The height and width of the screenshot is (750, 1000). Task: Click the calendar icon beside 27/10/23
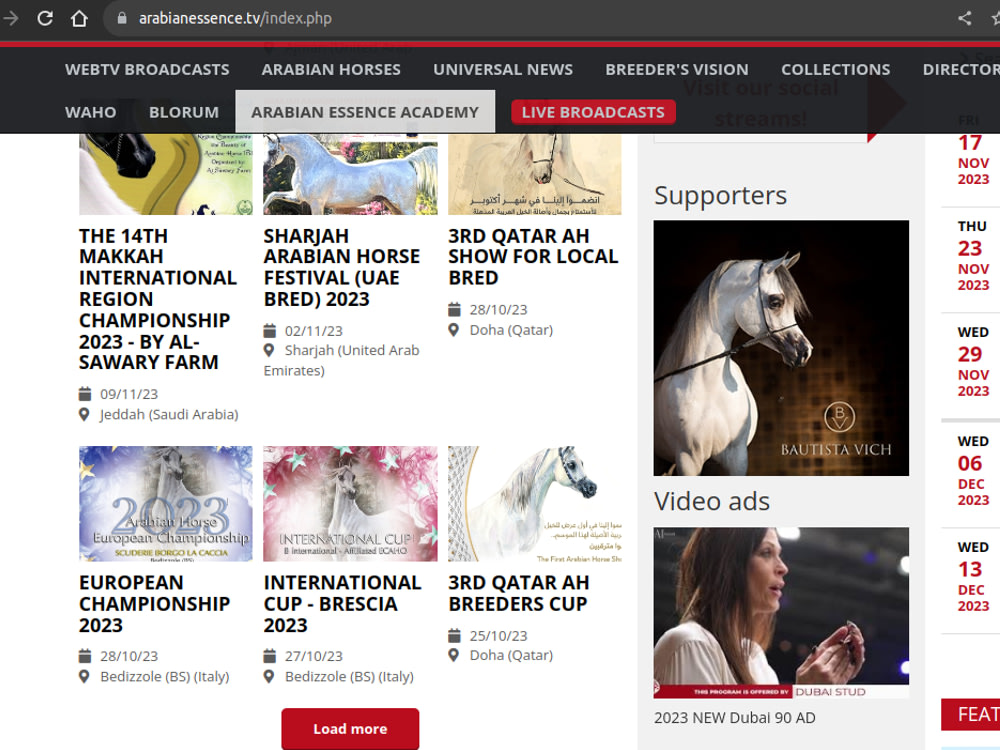tap(270, 656)
